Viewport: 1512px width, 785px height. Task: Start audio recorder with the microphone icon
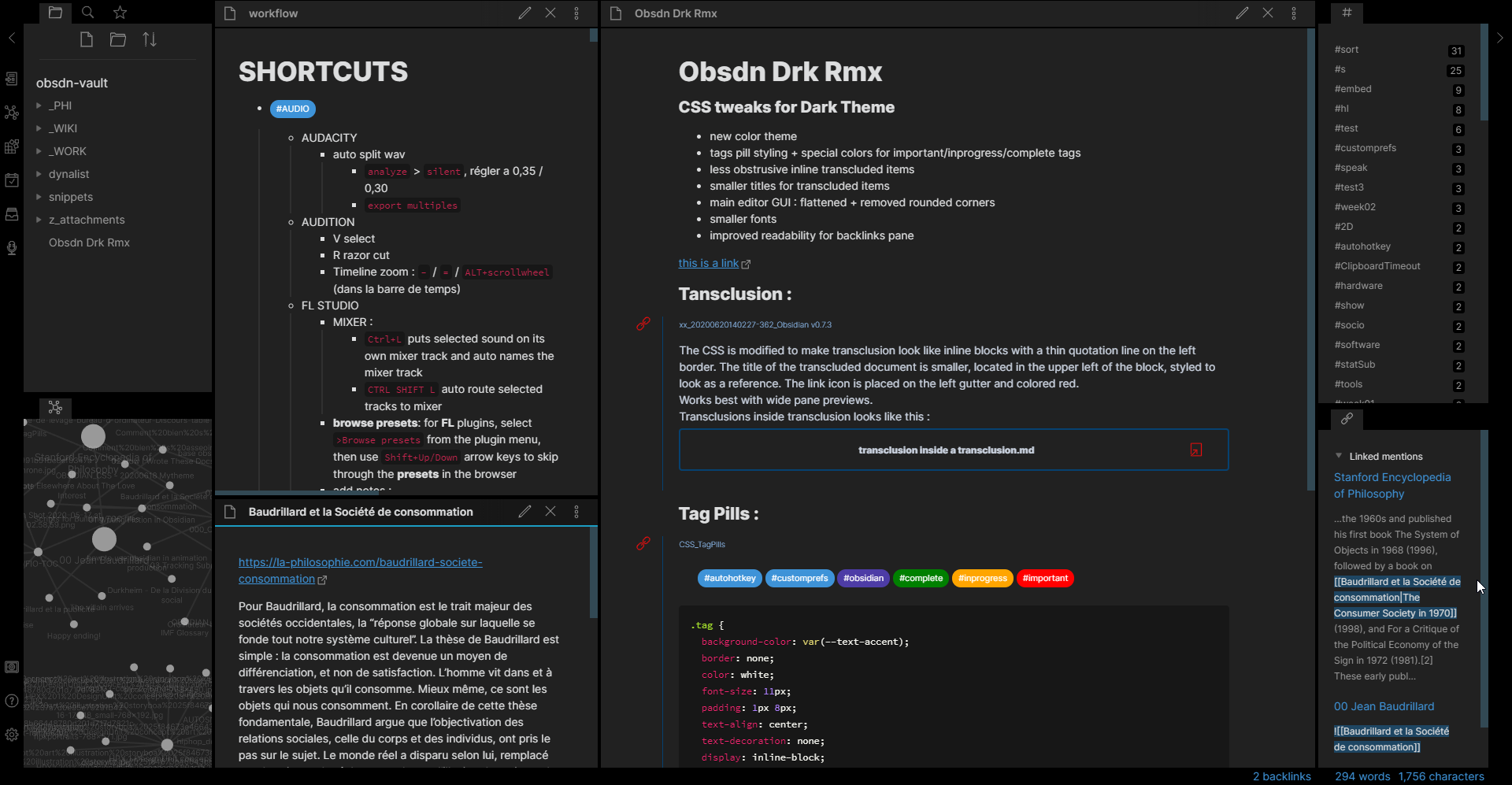click(11, 248)
